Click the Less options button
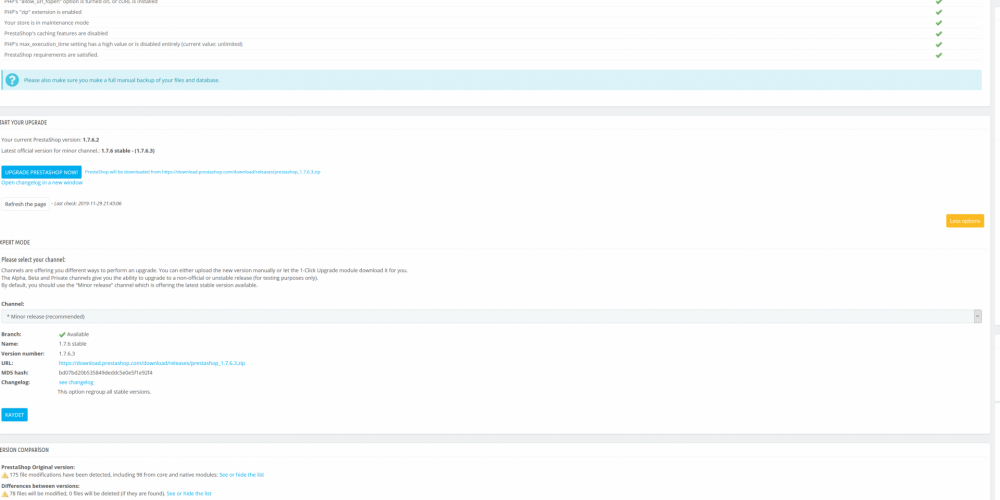Screen dimensions: 1000x500 point(965,221)
